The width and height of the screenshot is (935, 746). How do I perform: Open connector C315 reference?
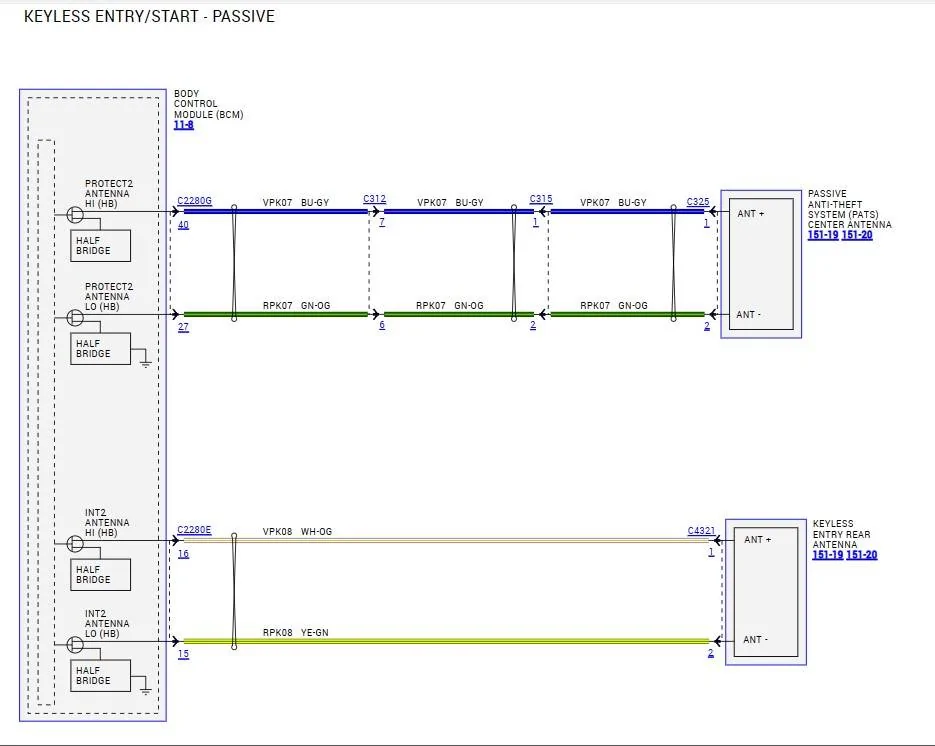click(541, 199)
